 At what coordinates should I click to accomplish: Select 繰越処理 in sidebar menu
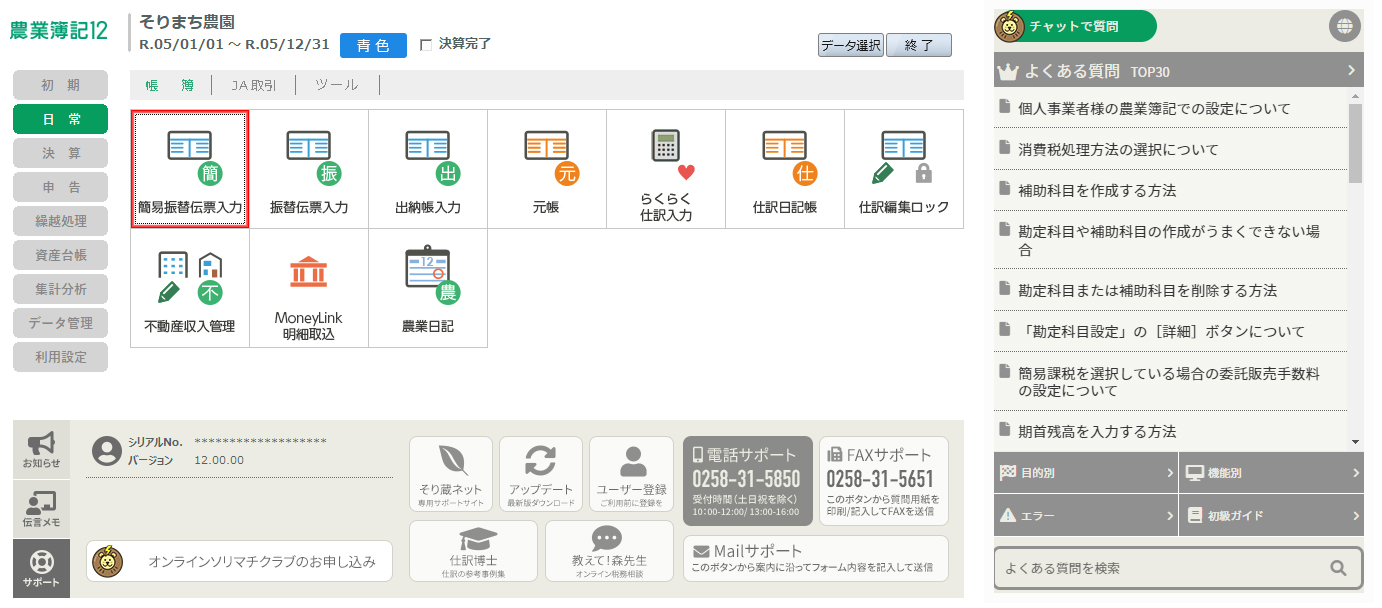point(60,221)
